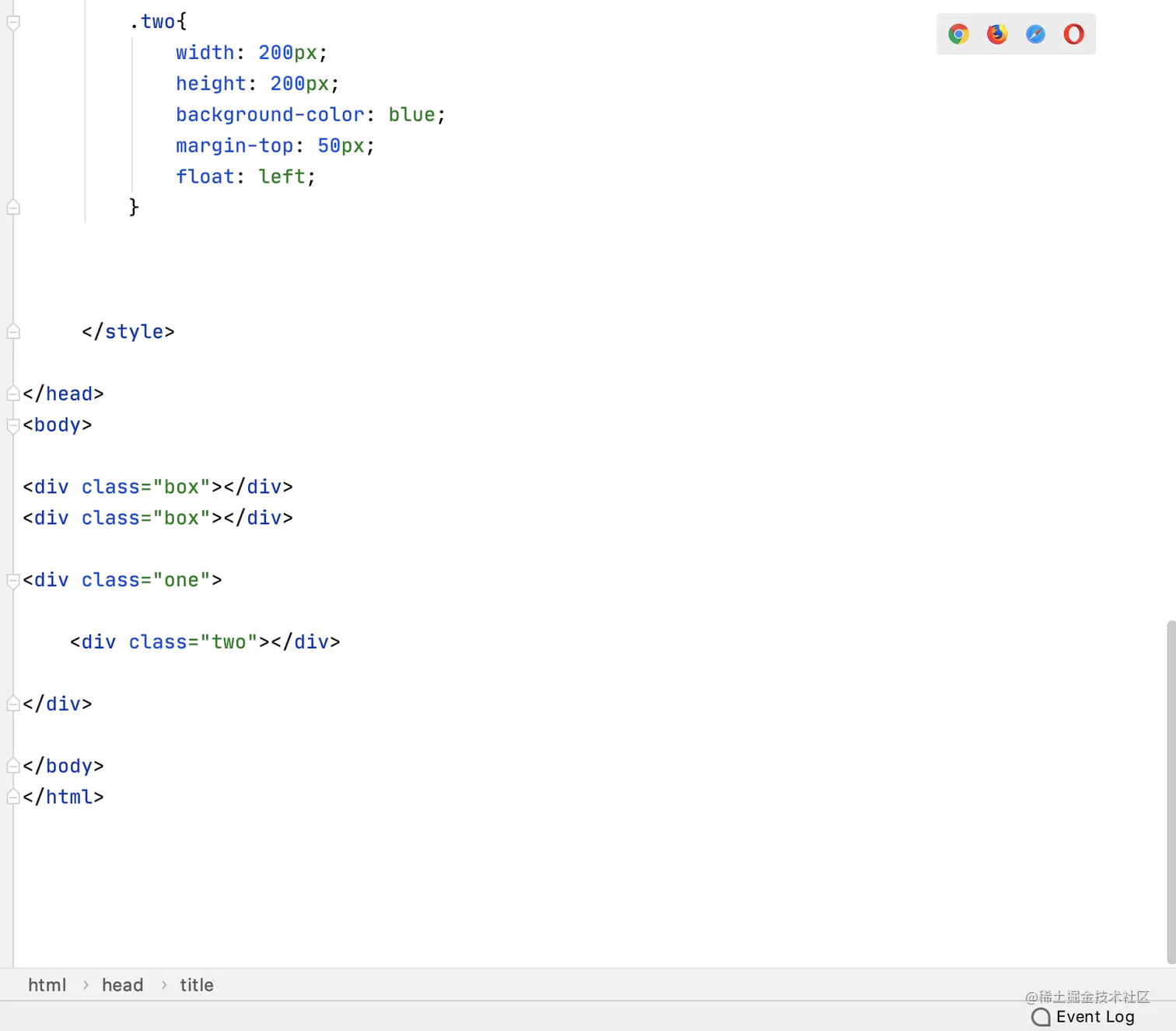Fold at the closing html tag
Viewport: 1176px width, 1031px height.
click(13, 798)
